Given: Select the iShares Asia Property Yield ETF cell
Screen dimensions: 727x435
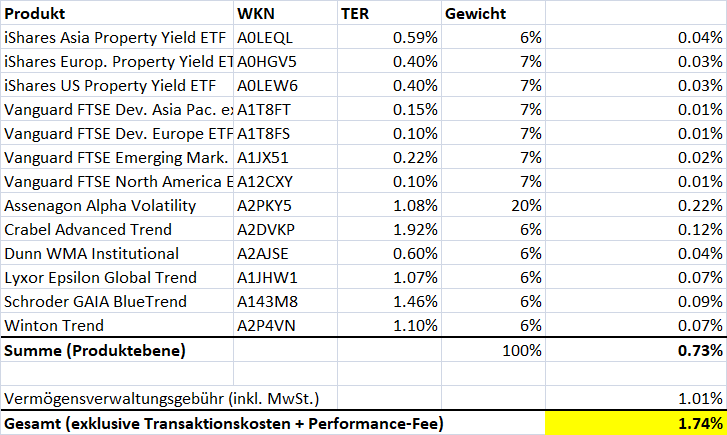Looking at the screenshot, I should coord(117,38).
